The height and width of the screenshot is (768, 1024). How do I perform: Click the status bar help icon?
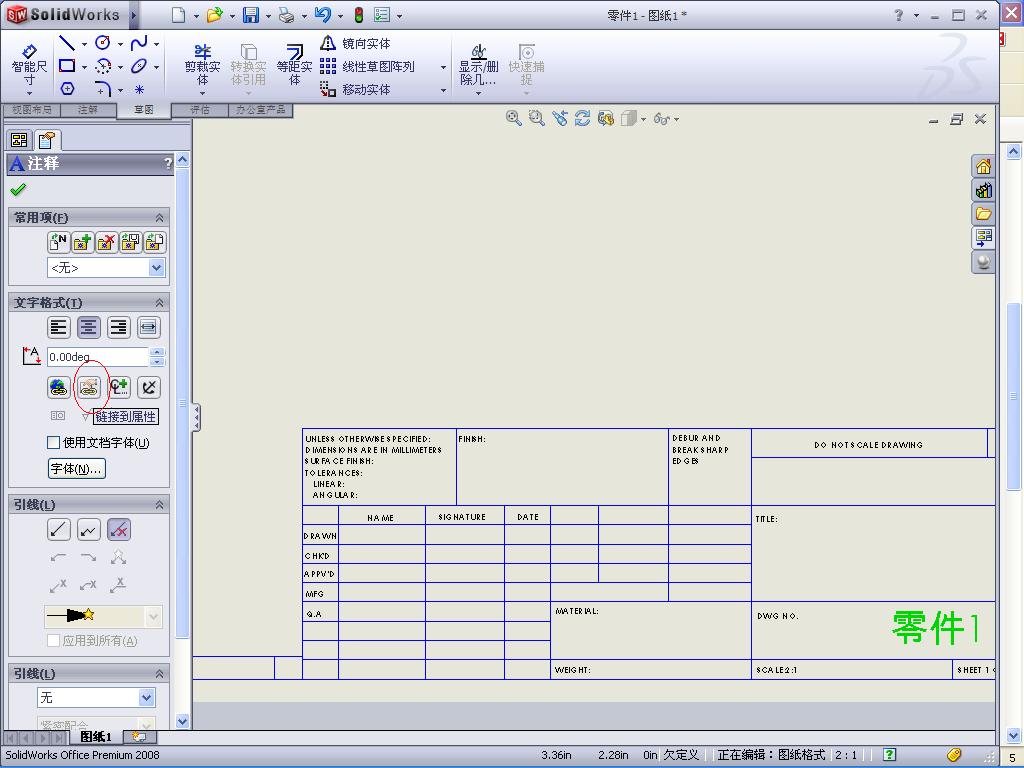click(889, 754)
